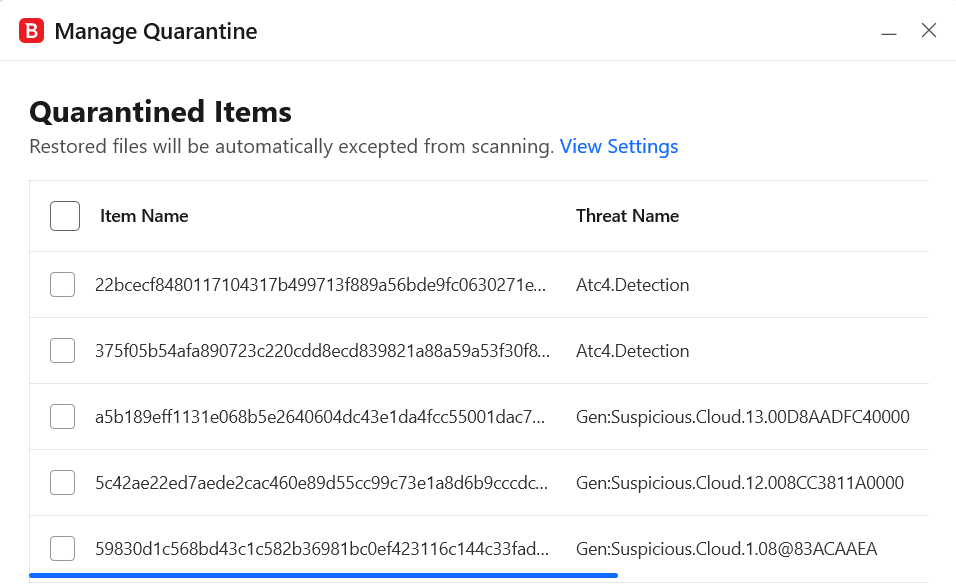Select item name a5b189eff1131e068b5e2640604dc...

point(320,417)
